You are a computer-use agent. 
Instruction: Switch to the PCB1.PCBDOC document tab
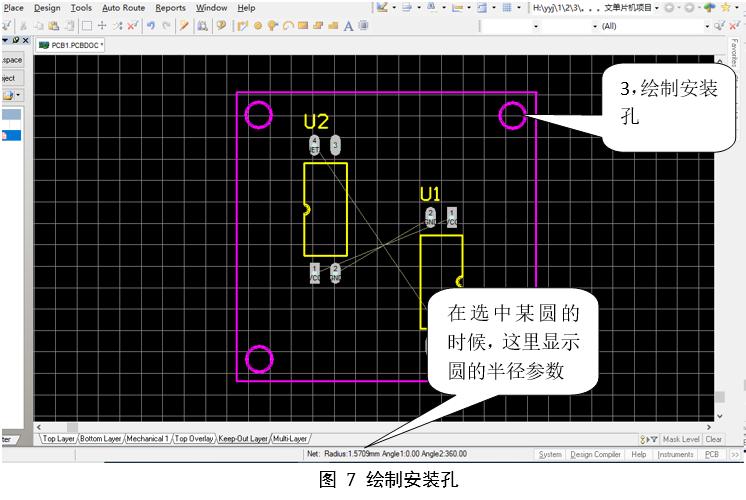(x=70, y=45)
